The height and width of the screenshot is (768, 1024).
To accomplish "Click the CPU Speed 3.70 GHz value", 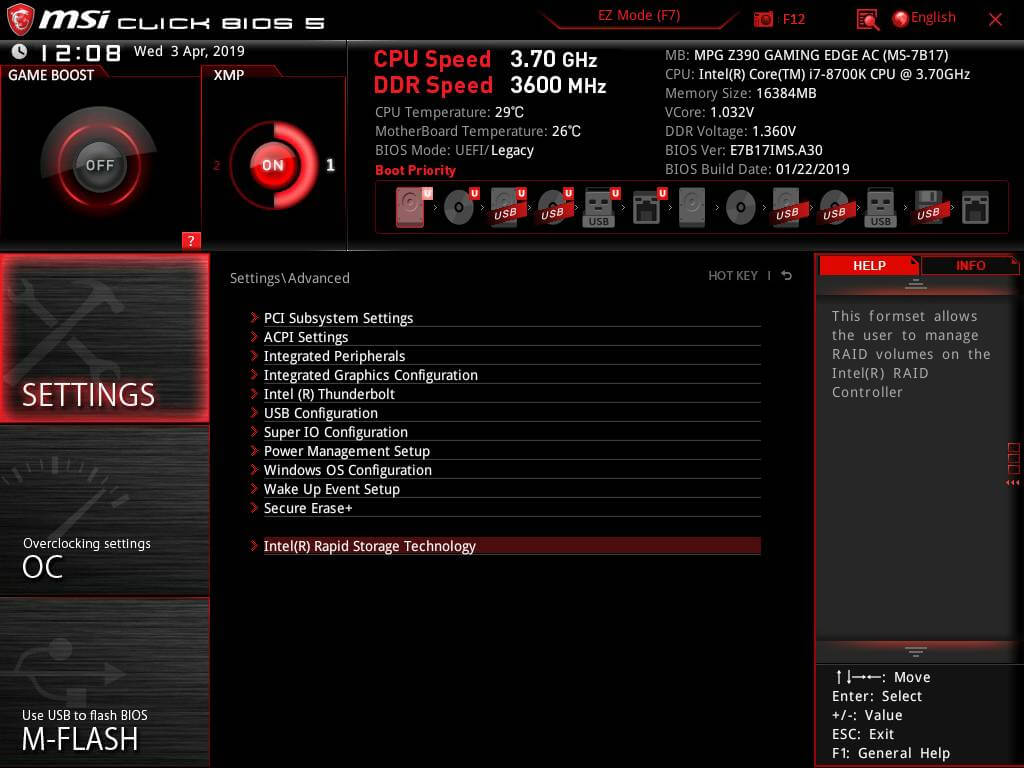I will click(553, 59).
